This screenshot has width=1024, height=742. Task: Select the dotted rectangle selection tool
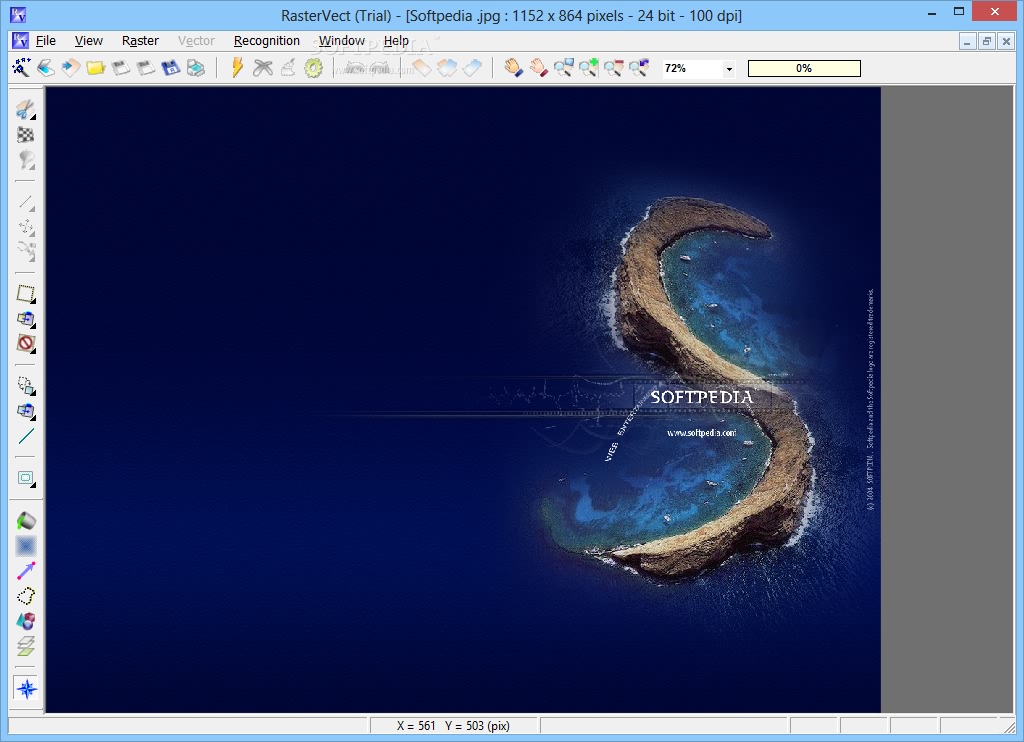[x=25, y=293]
